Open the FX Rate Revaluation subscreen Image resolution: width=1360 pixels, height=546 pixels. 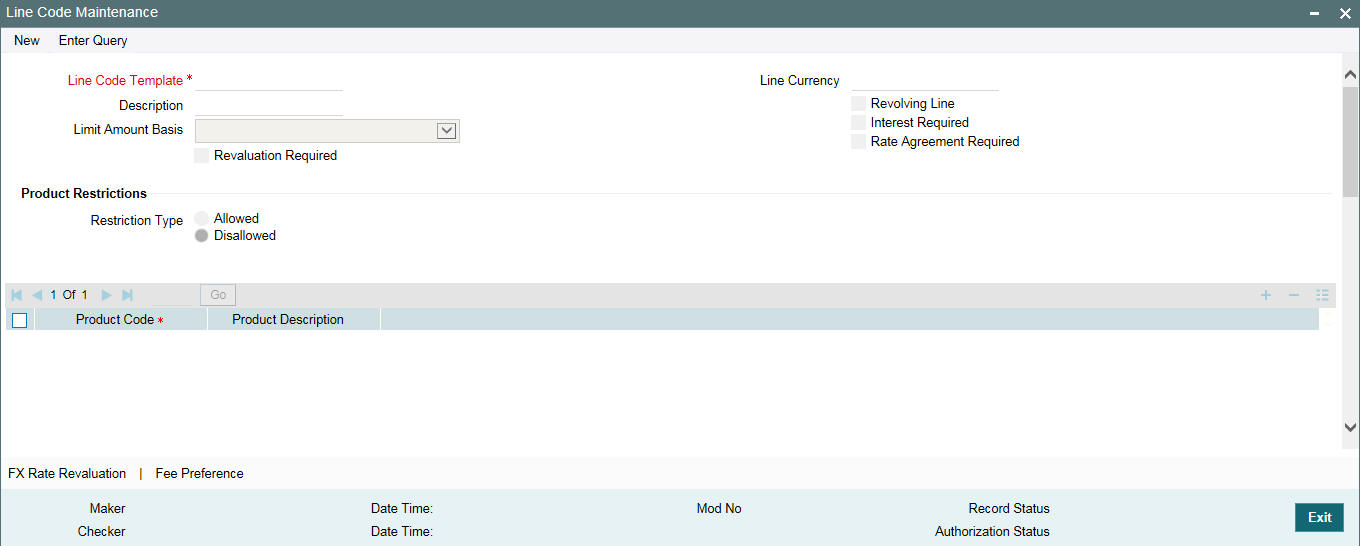click(67, 473)
